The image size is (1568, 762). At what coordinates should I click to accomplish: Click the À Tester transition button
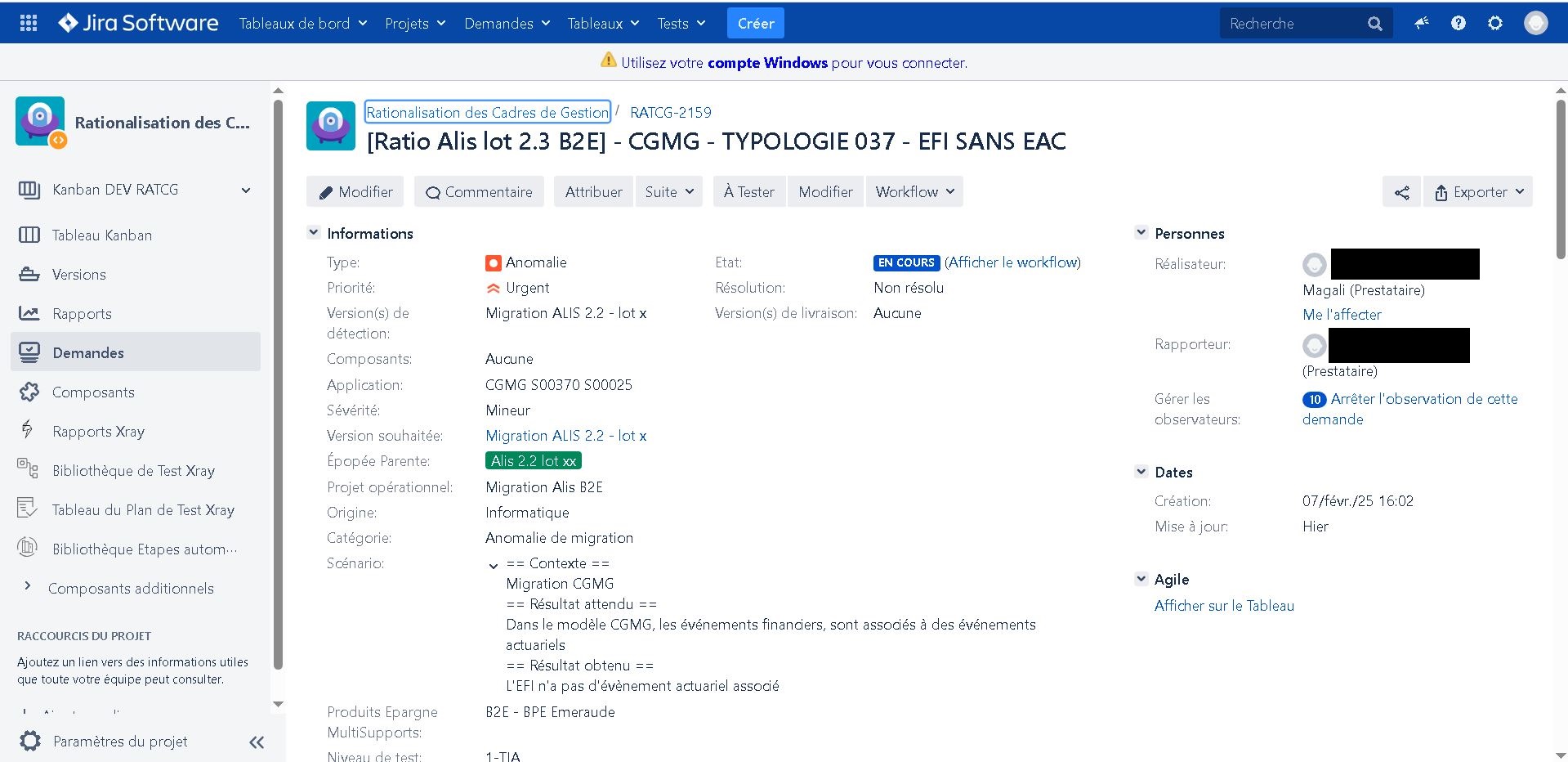(x=749, y=192)
